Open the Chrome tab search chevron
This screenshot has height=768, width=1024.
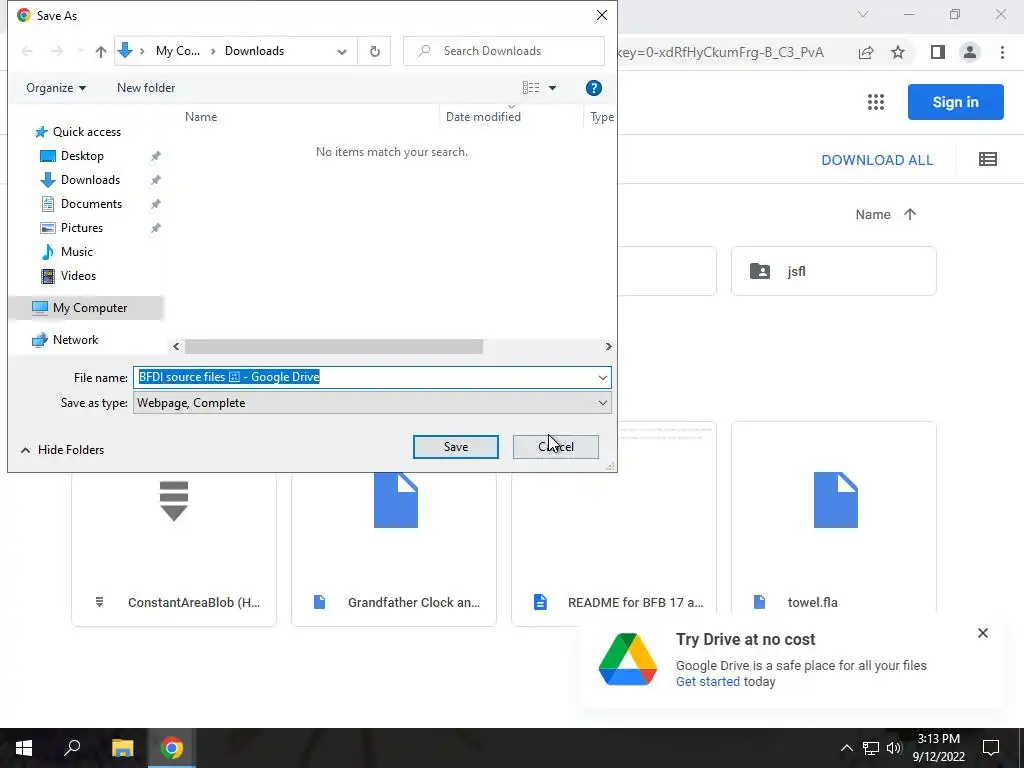pos(863,14)
